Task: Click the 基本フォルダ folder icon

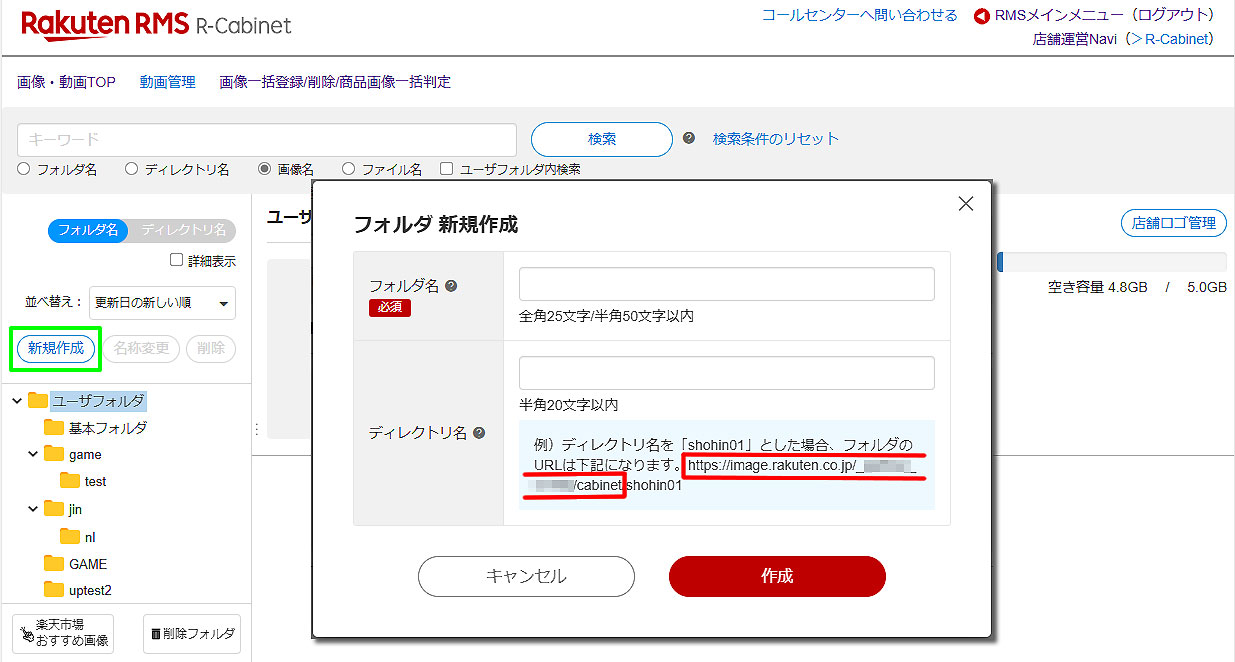Action: (x=54, y=427)
